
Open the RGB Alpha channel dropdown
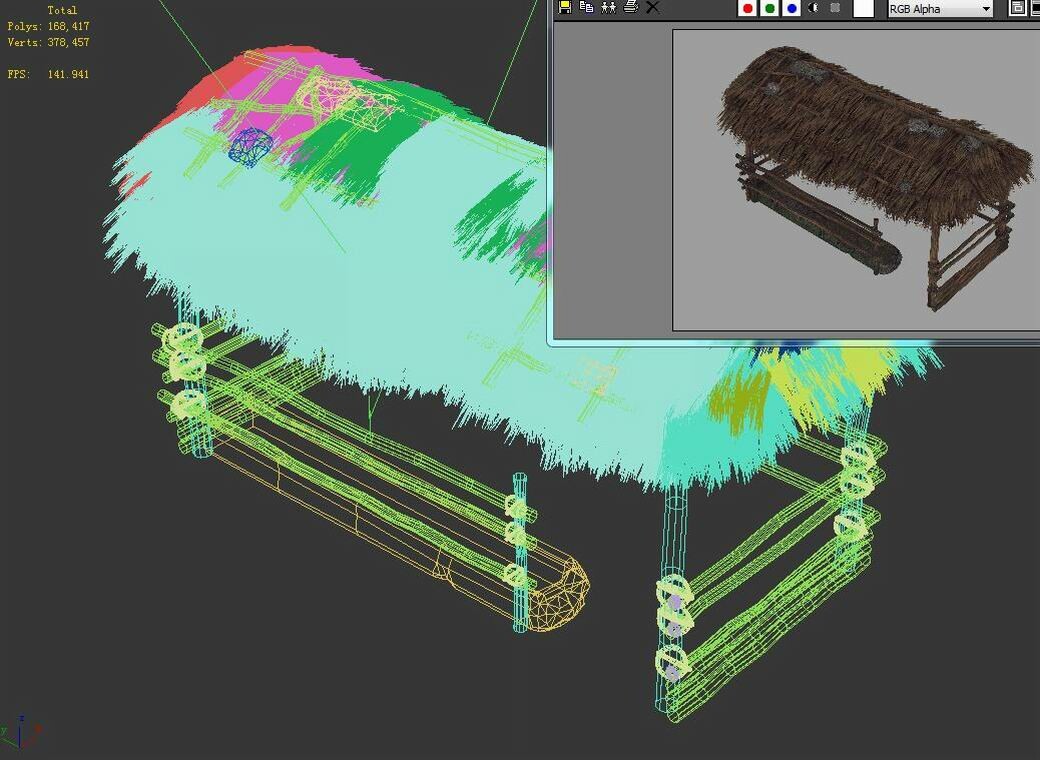pyautogui.click(x=940, y=9)
